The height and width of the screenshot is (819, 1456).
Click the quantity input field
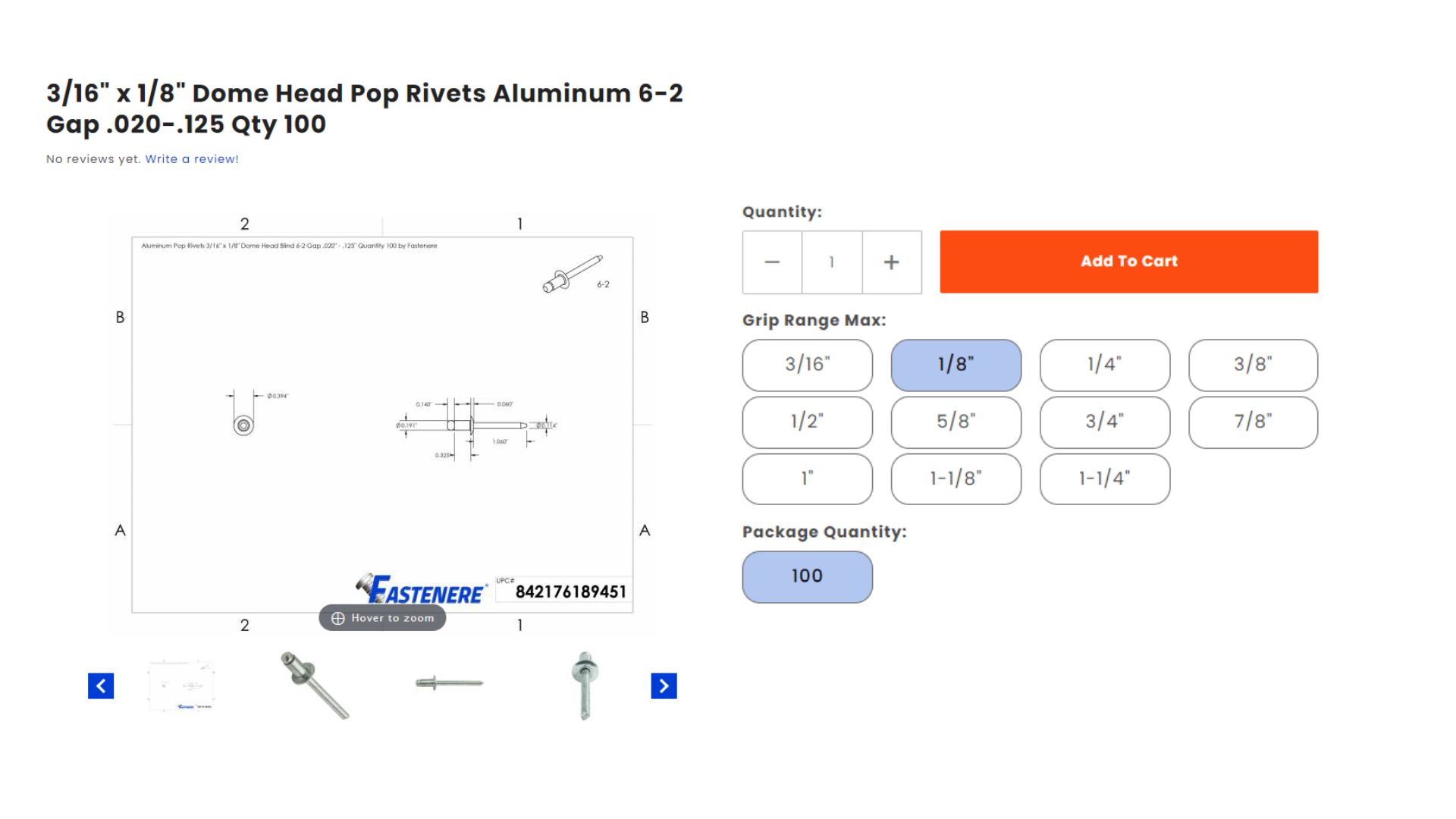click(831, 262)
